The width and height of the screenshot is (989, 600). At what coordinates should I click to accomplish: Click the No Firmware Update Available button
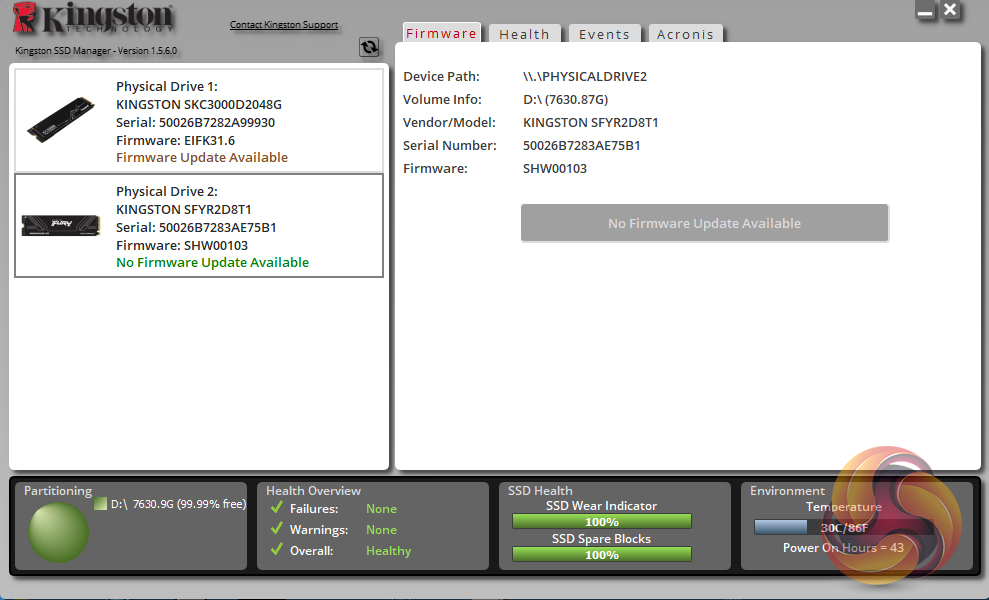click(705, 223)
